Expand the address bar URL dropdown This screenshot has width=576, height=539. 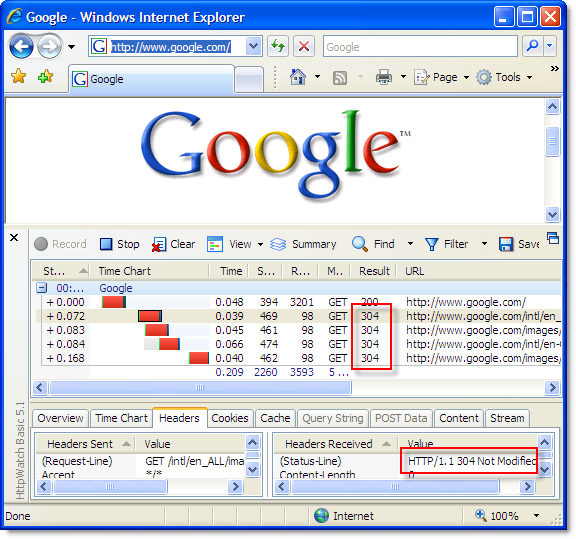coord(253,46)
